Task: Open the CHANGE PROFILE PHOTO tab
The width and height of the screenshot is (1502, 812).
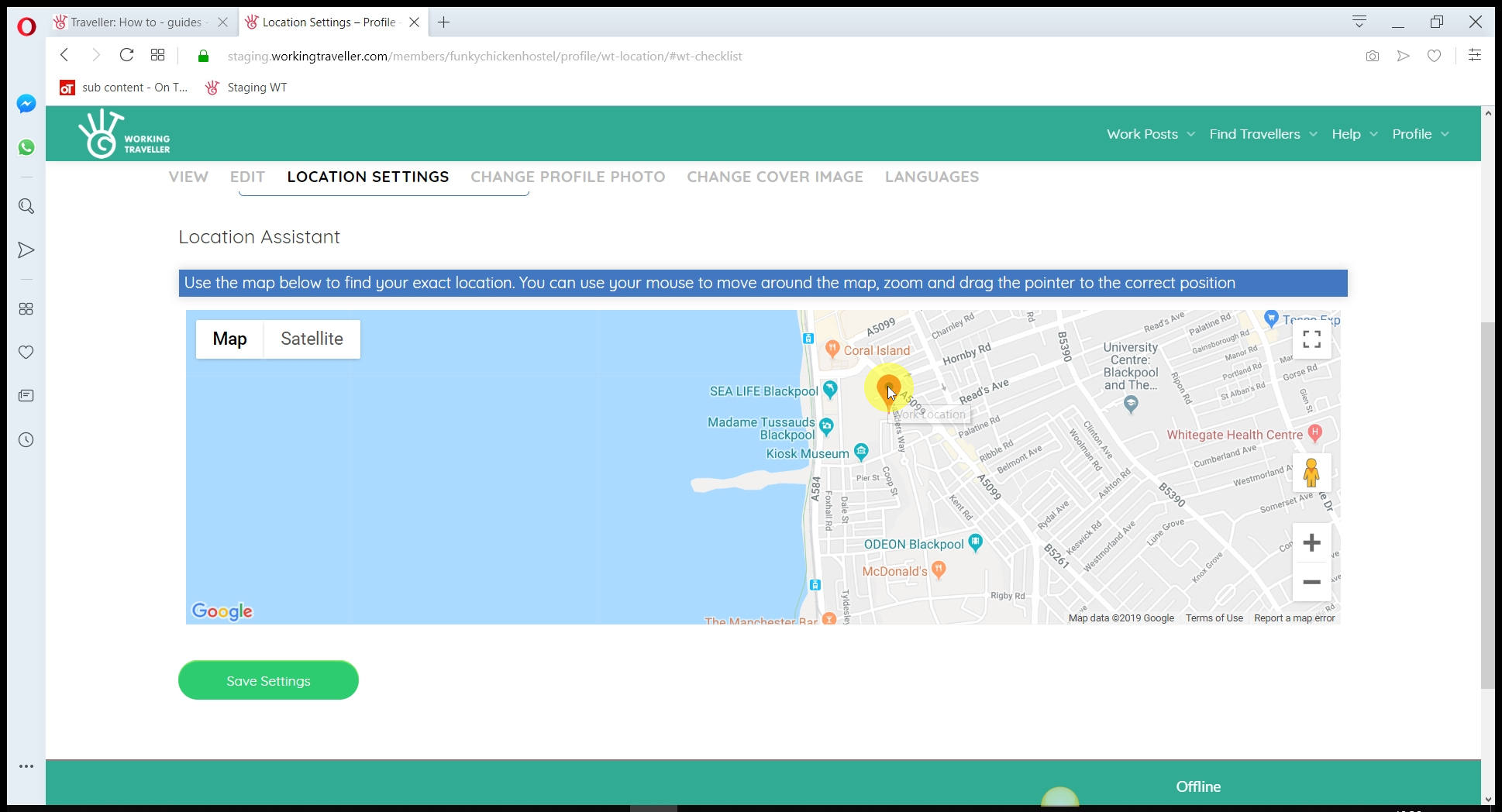Action: (568, 177)
